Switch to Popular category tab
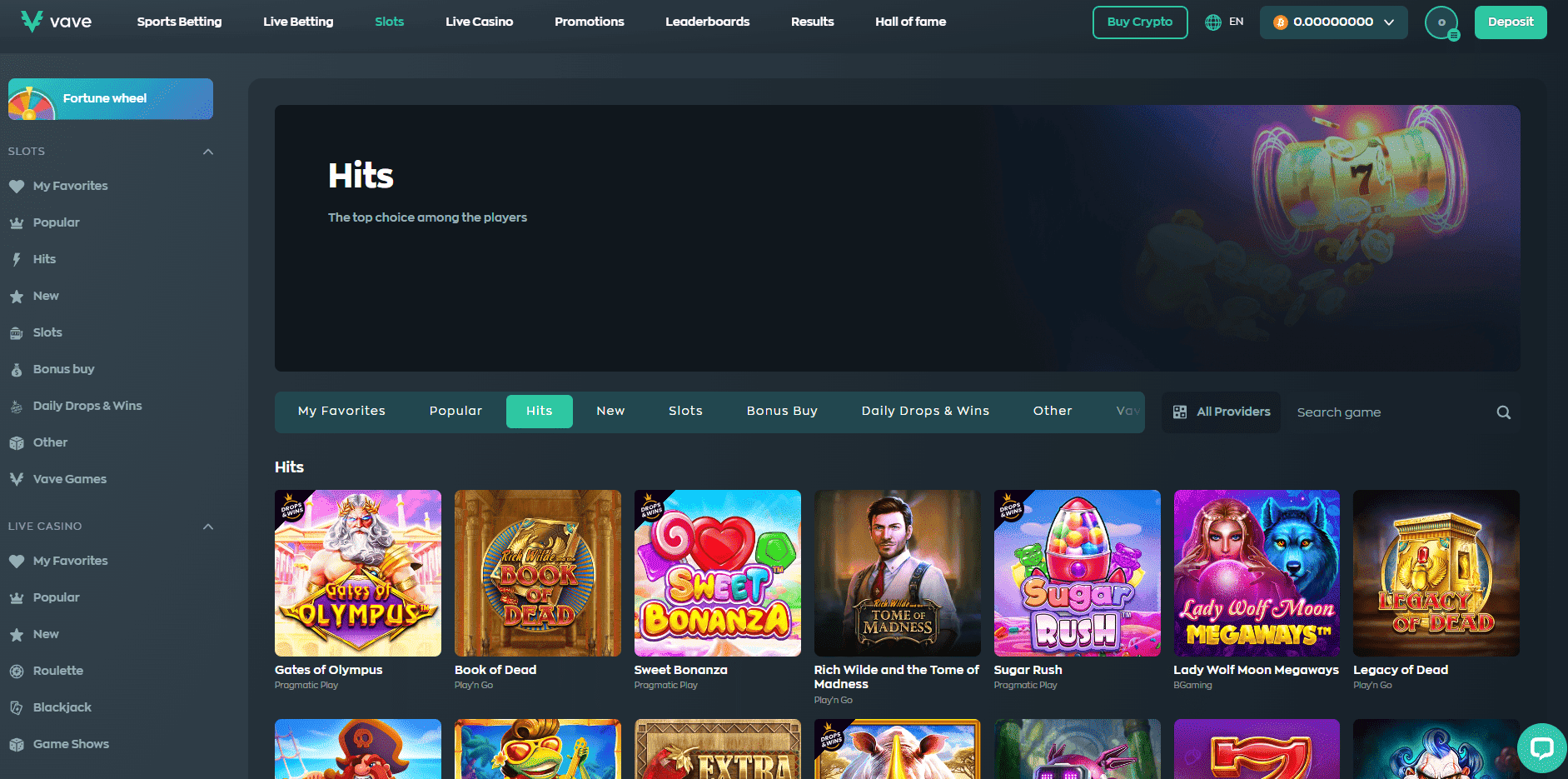Image resolution: width=1568 pixels, height=779 pixels. point(455,412)
